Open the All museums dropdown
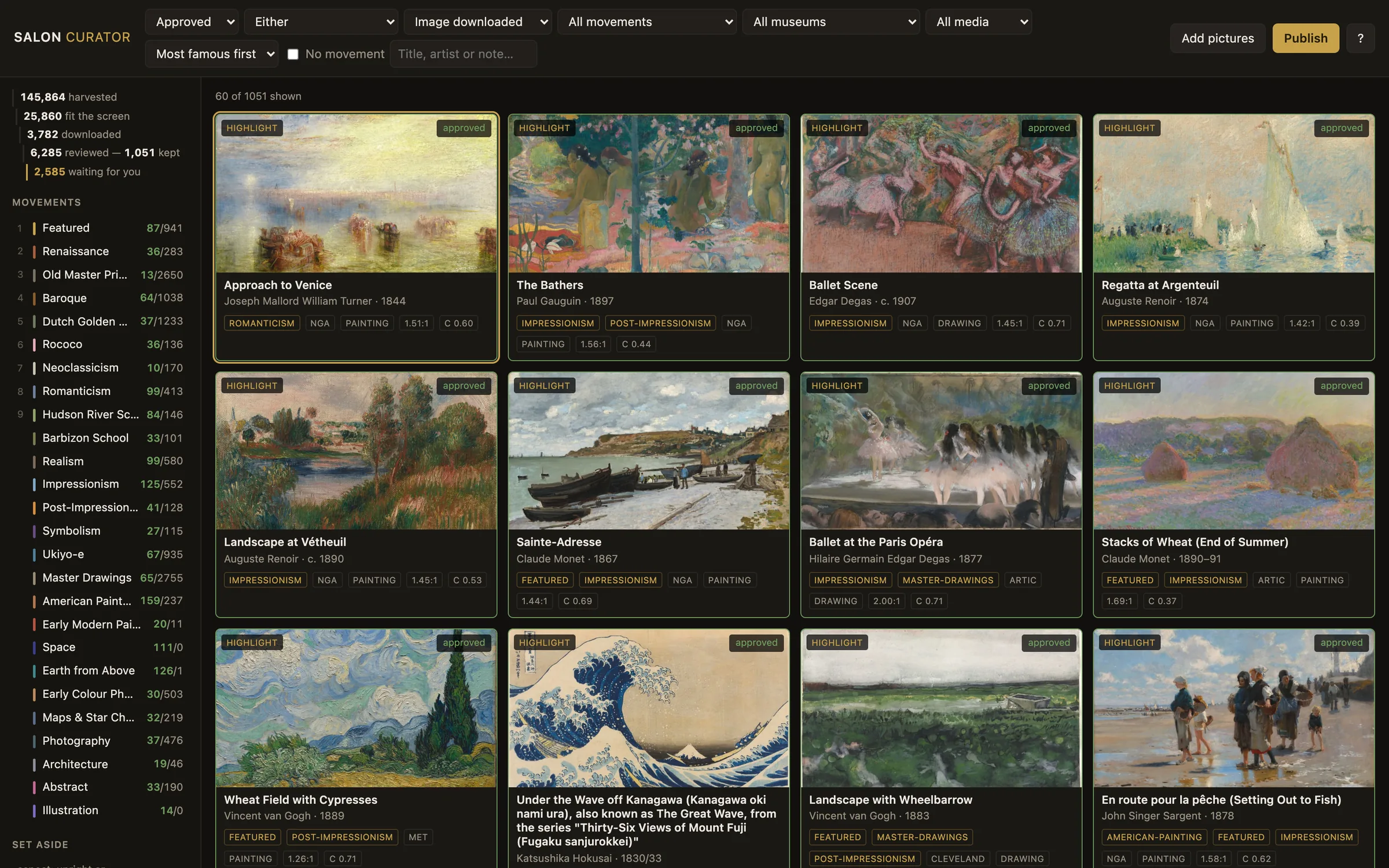Image resolution: width=1389 pixels, height=868 pixels. 831,22
